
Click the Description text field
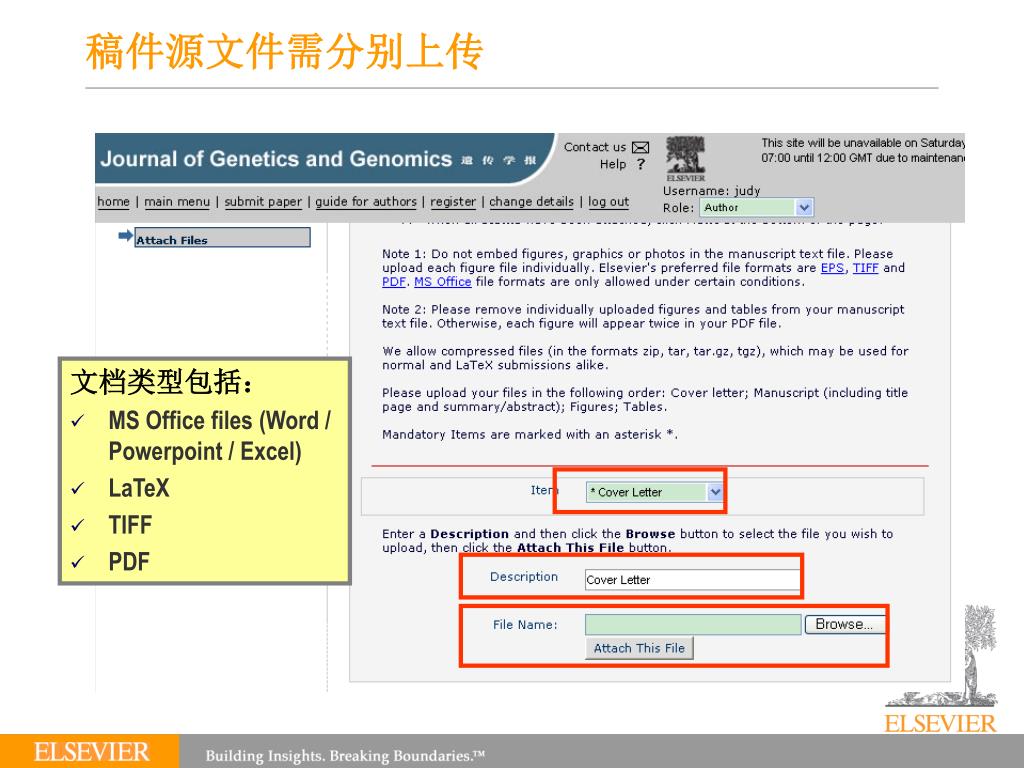[x=692, y=579]
